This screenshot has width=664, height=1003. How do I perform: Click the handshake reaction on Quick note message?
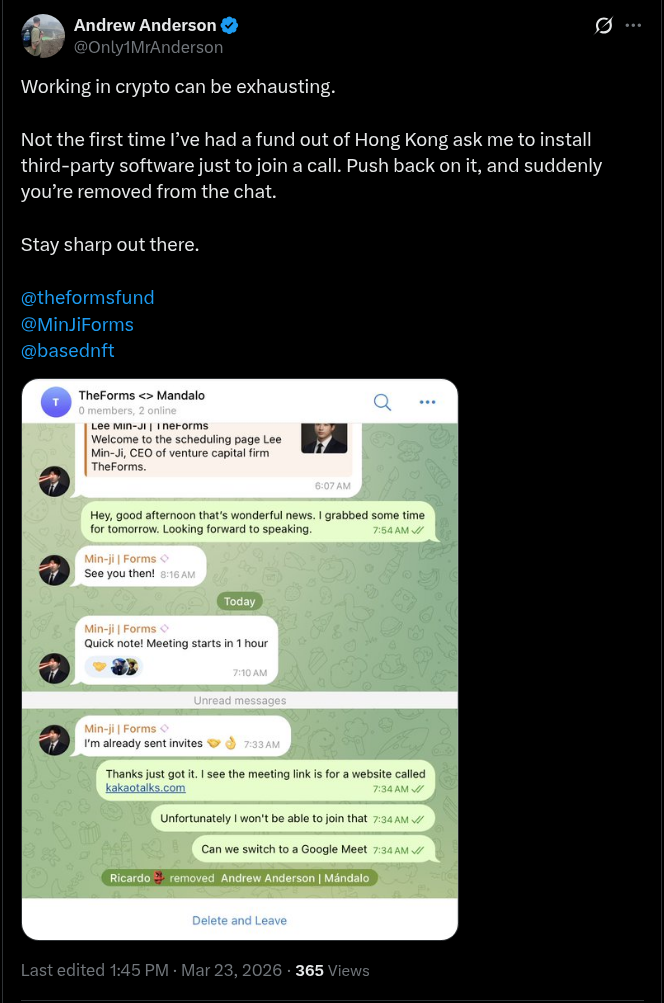99,666
